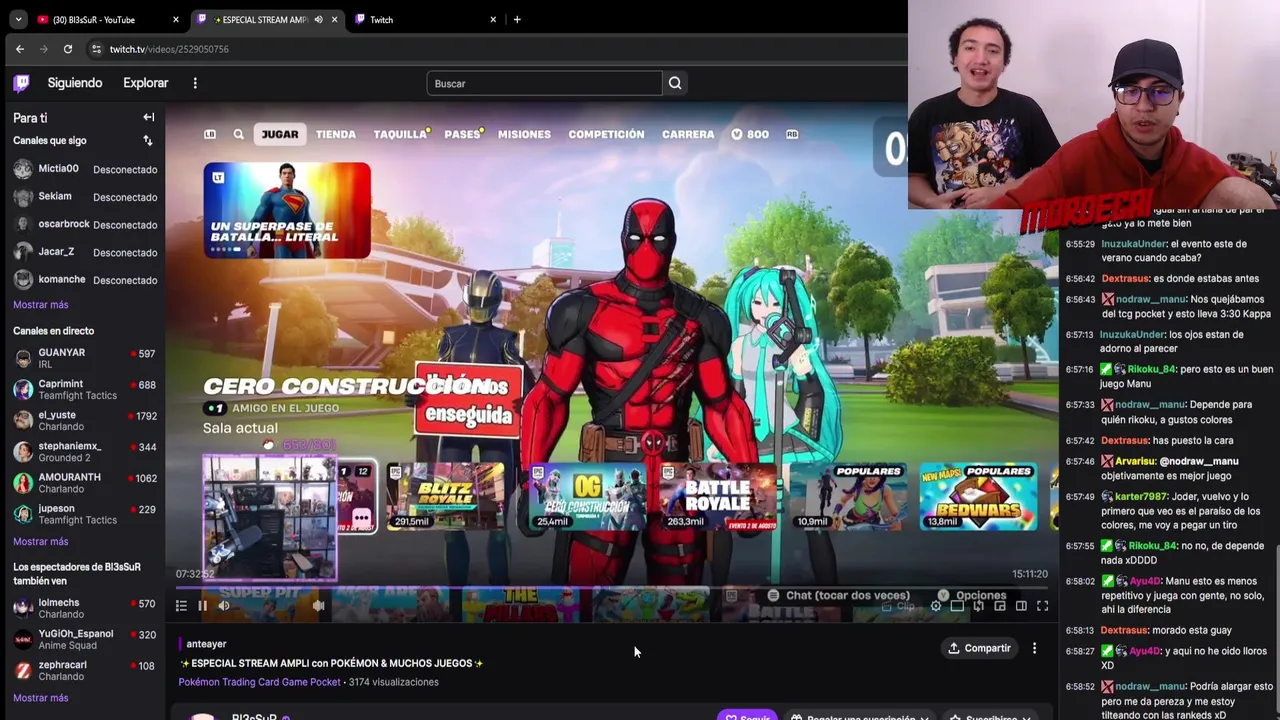Open Caprimint's Teamfight Tactics stream

pos(84,390)
